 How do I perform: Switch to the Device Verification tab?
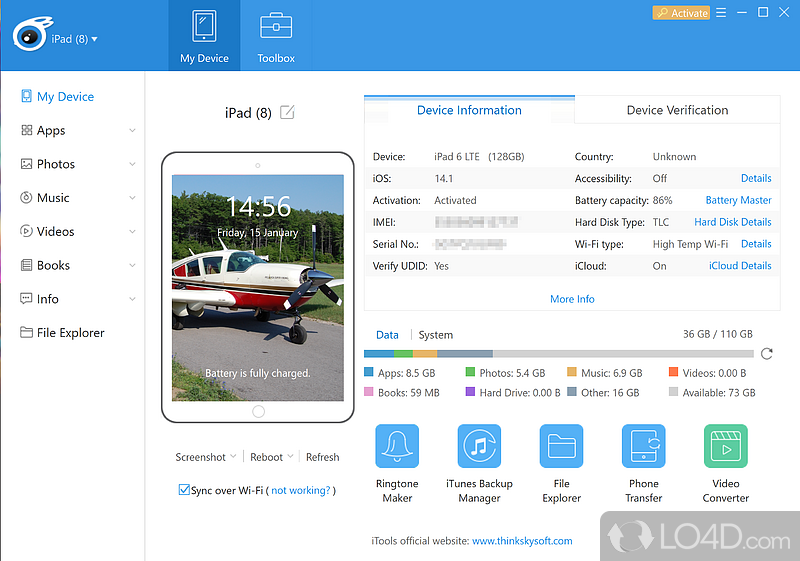coord(677,110)
